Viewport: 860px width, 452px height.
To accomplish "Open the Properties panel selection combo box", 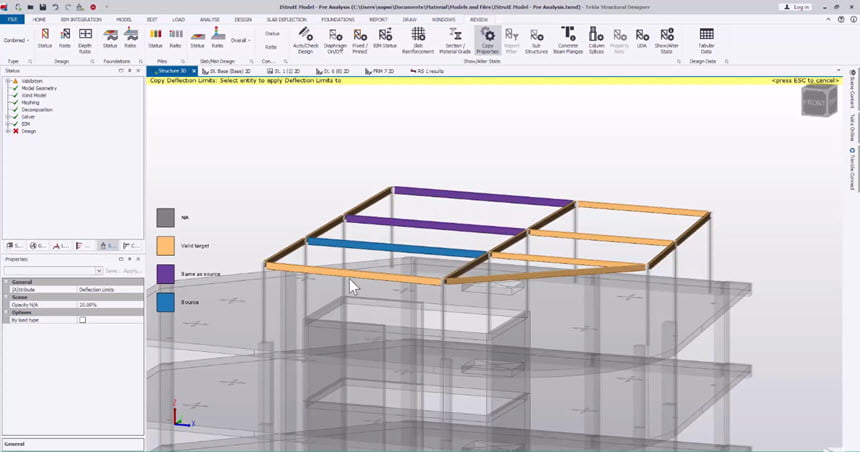I will (x=53, y=270).
